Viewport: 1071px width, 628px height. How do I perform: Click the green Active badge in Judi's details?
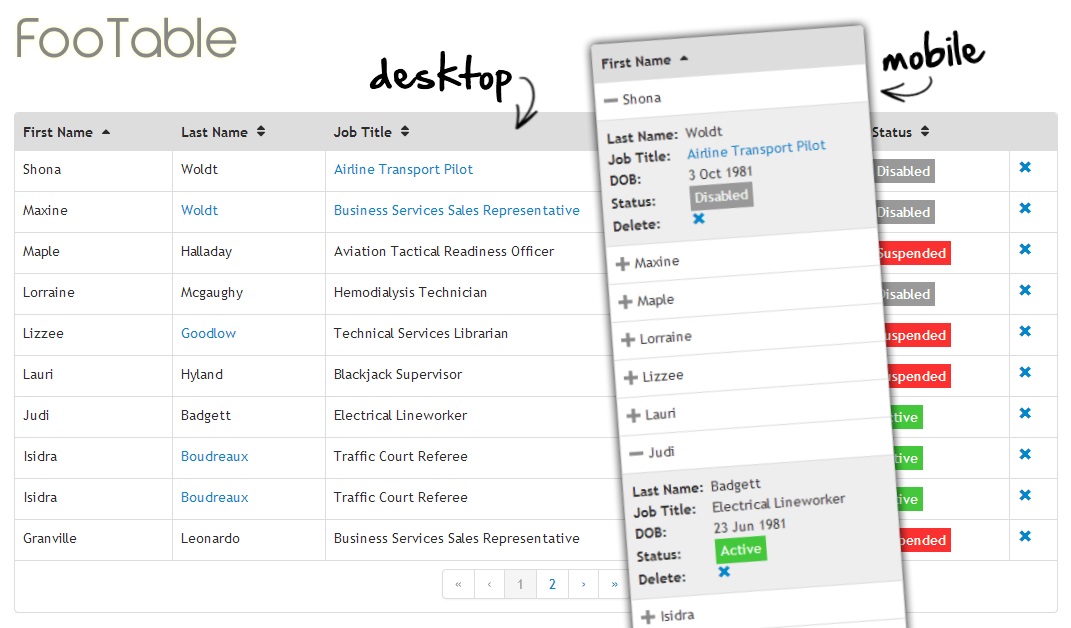tap(741, 550)
